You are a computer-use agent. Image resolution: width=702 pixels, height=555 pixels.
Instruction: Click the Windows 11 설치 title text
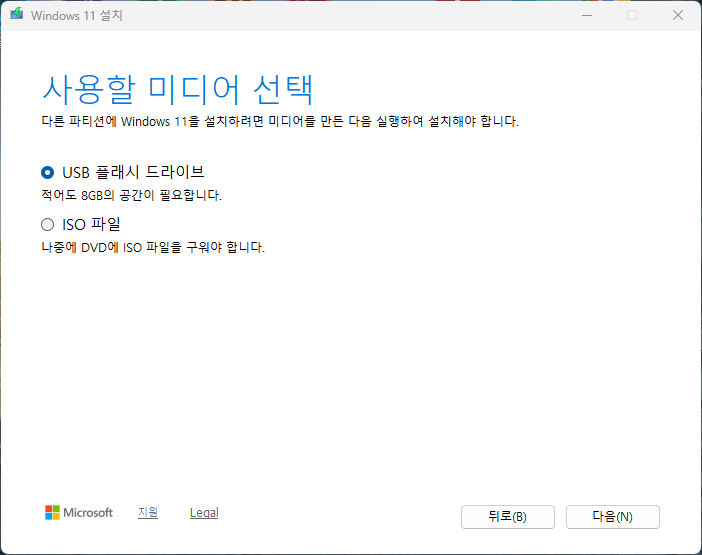77,16
